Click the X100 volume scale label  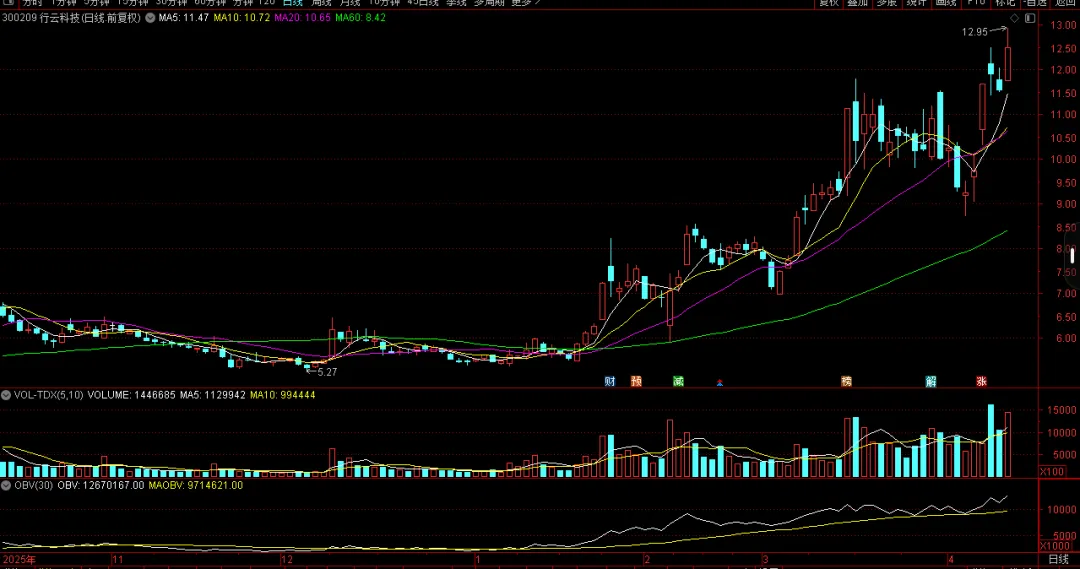[x=1052, y=471]
